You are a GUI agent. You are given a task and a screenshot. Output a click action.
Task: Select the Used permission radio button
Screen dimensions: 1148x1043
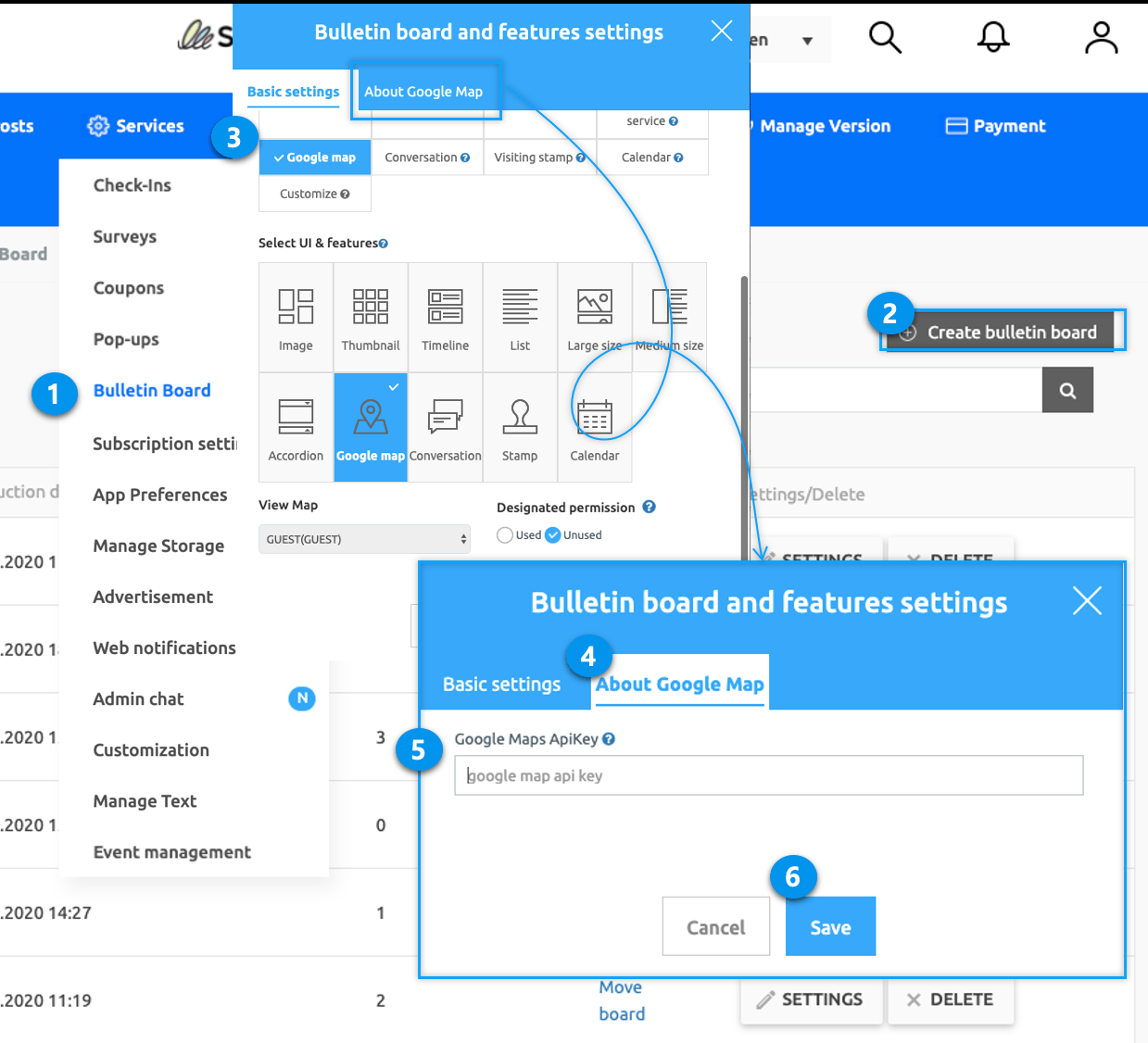[505, 535]
